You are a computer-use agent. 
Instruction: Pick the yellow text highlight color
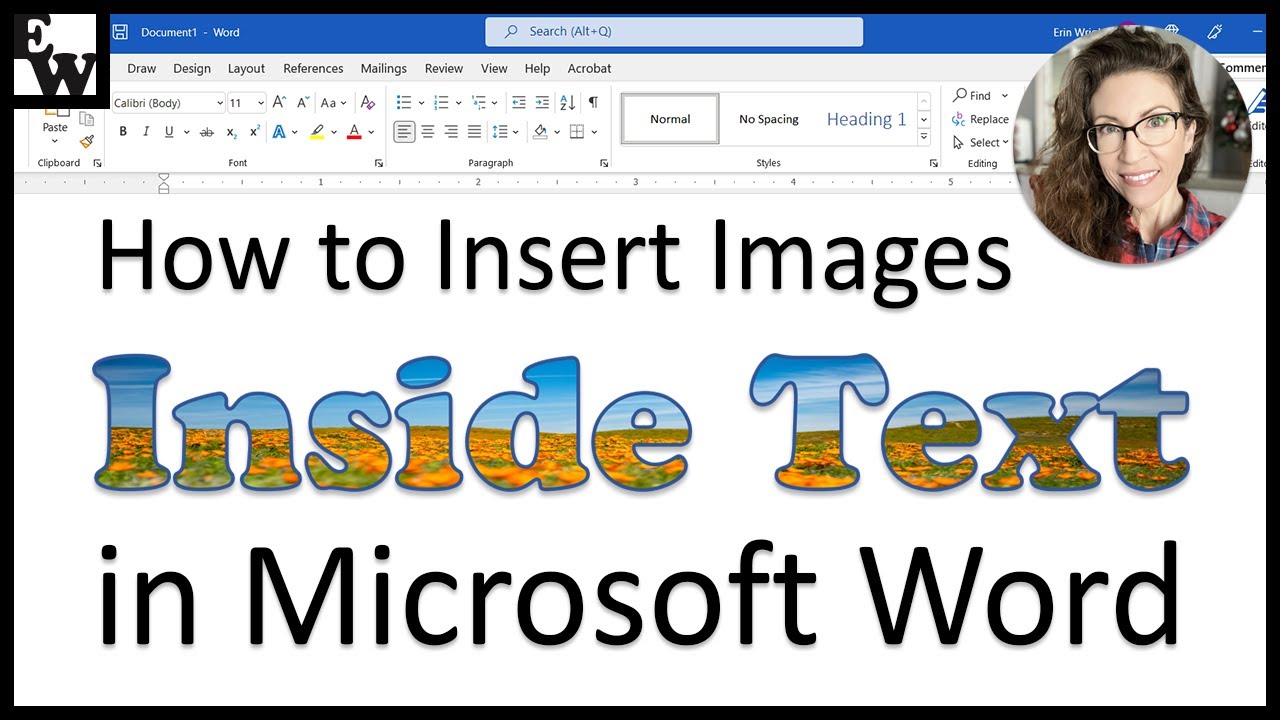[317, 132]
